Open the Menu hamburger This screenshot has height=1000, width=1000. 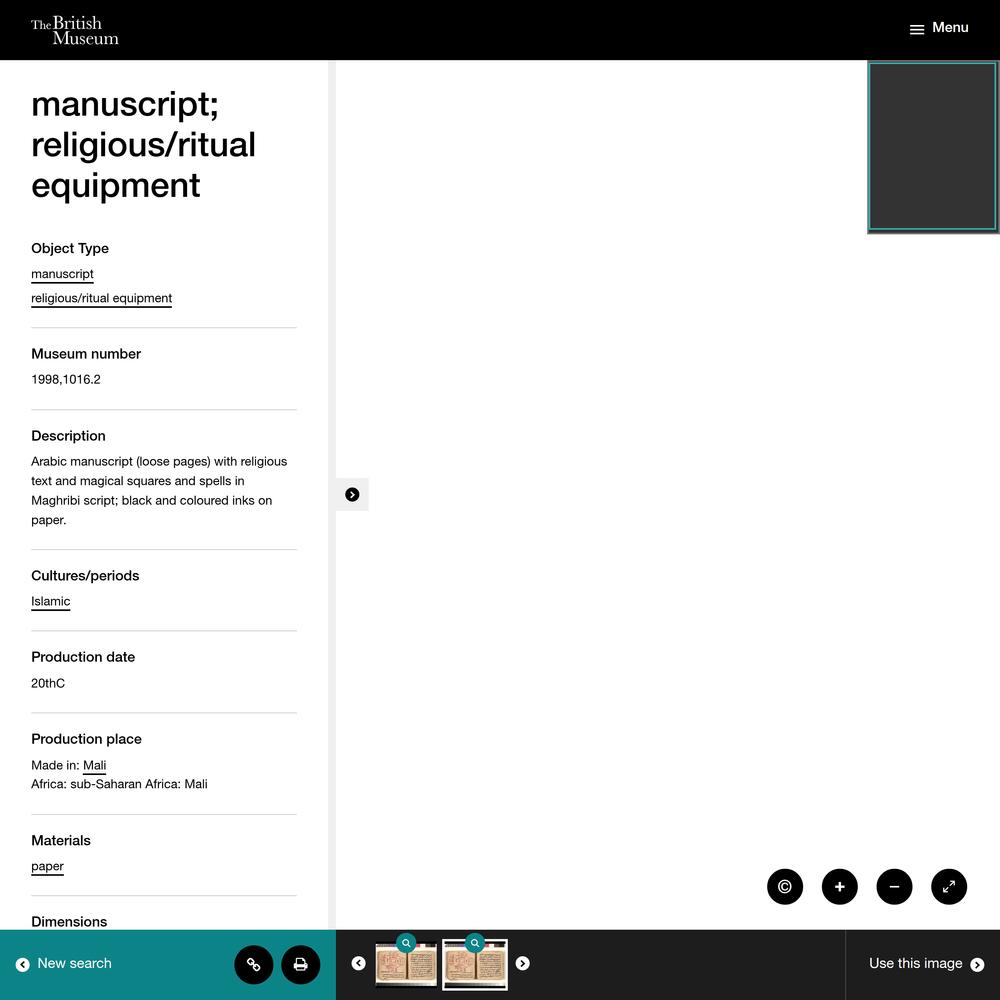938,28
